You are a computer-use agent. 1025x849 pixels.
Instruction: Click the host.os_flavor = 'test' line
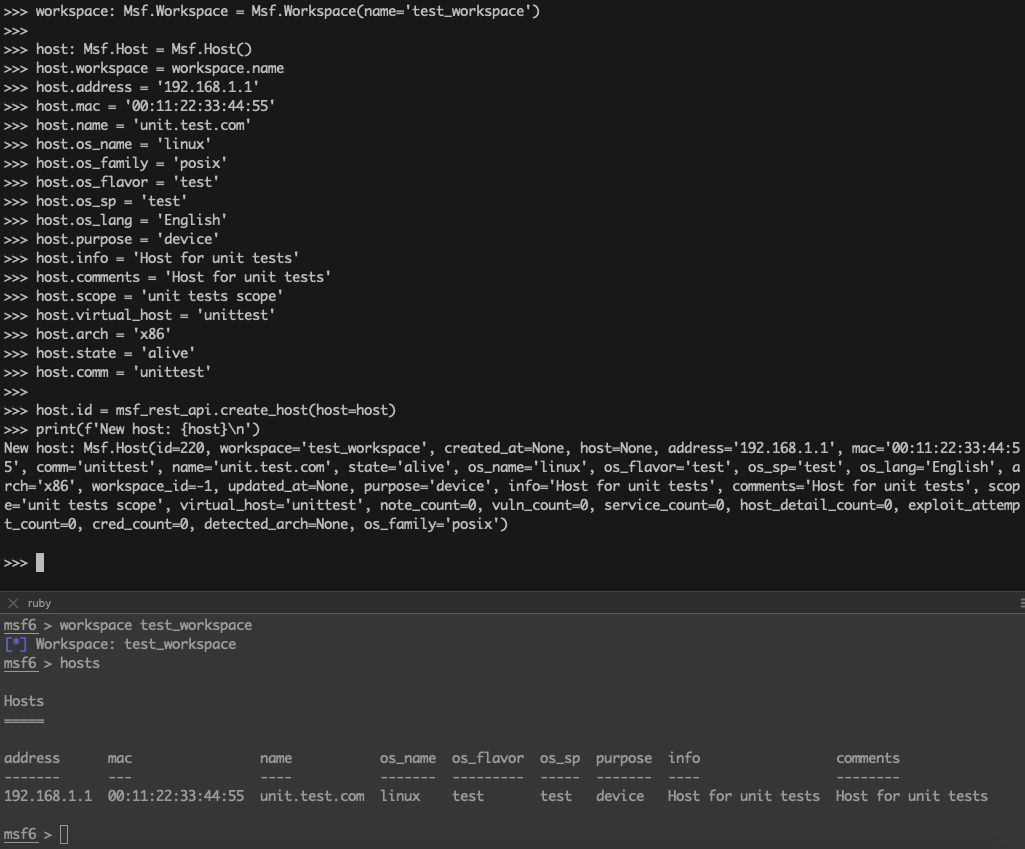[x=112, y=182]
